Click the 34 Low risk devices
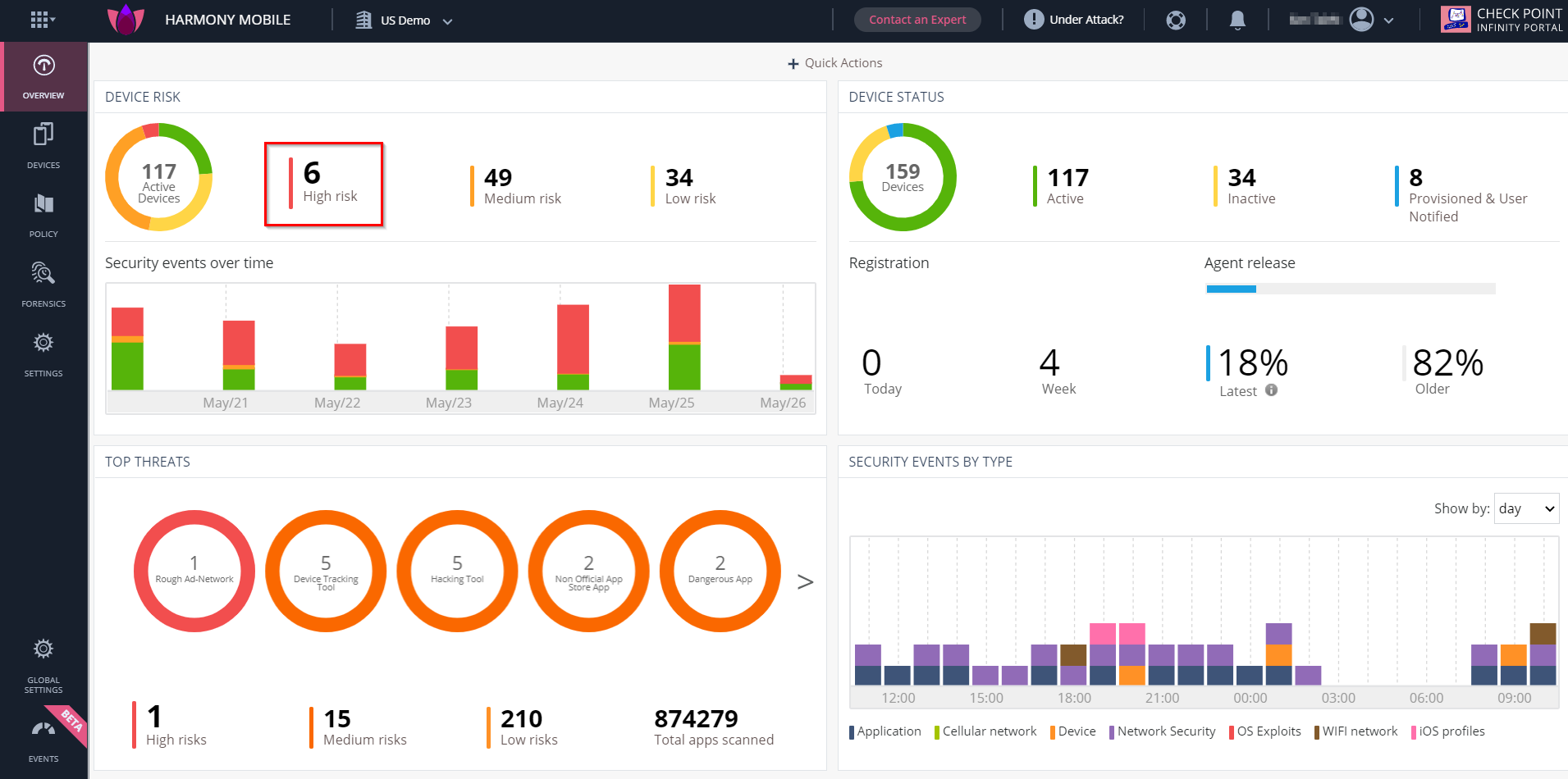The image size is (1568, 779). pyautogui.click(x=683, y=186)
